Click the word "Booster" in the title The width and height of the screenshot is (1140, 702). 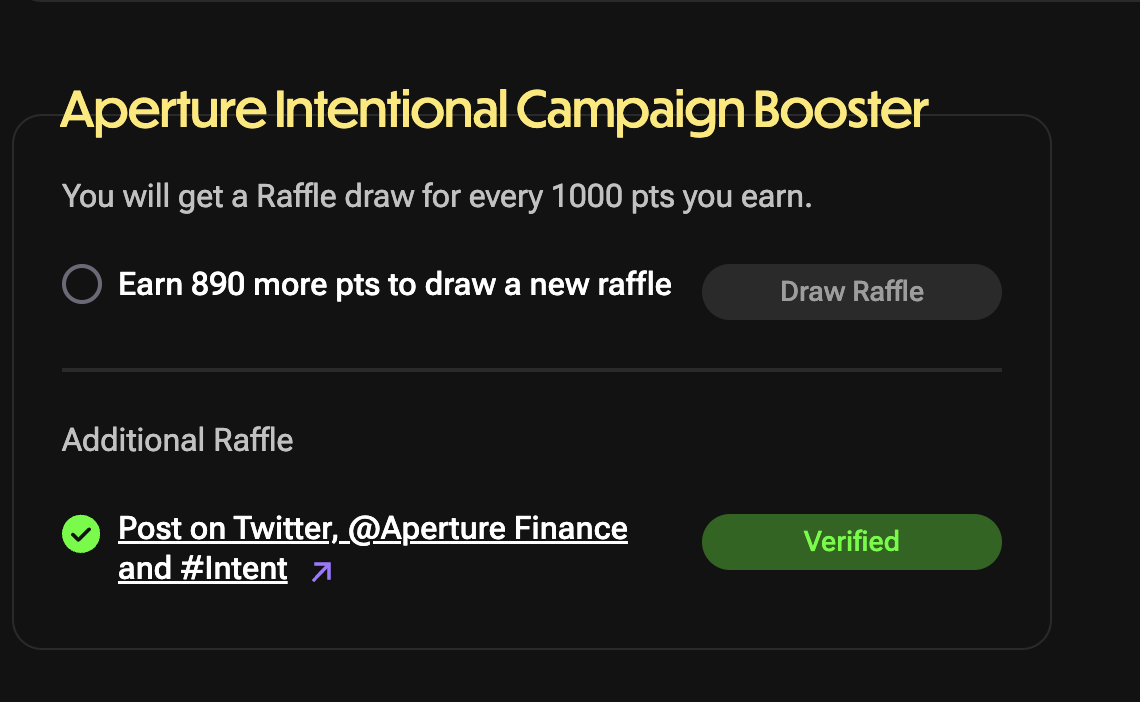click(840, 110)
